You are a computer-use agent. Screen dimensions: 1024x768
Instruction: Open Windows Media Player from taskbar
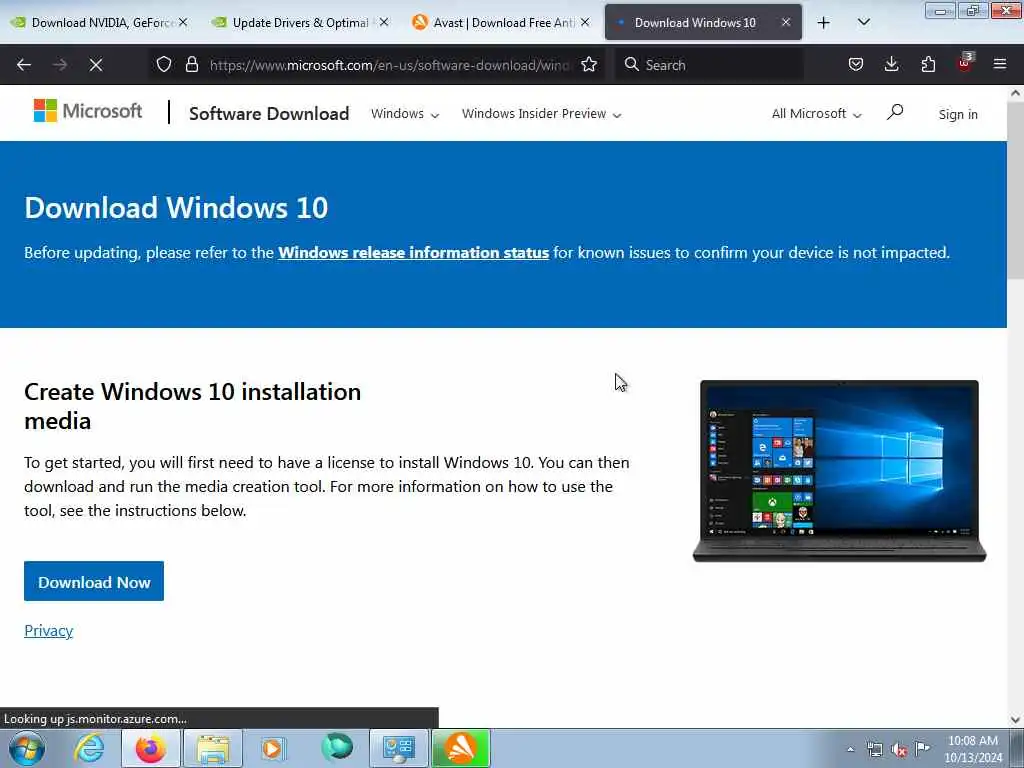click(273, 748)
